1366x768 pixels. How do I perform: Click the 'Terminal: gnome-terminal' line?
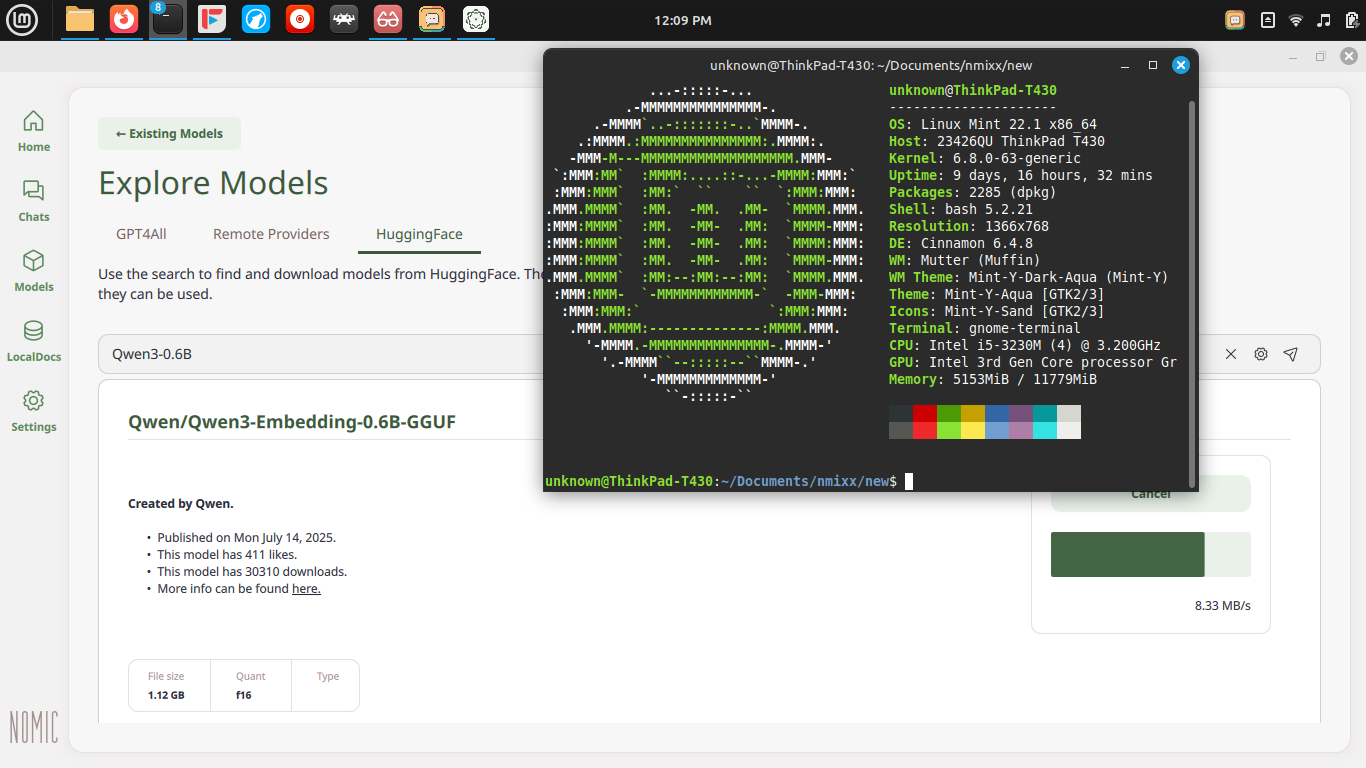tap(985, 328)
